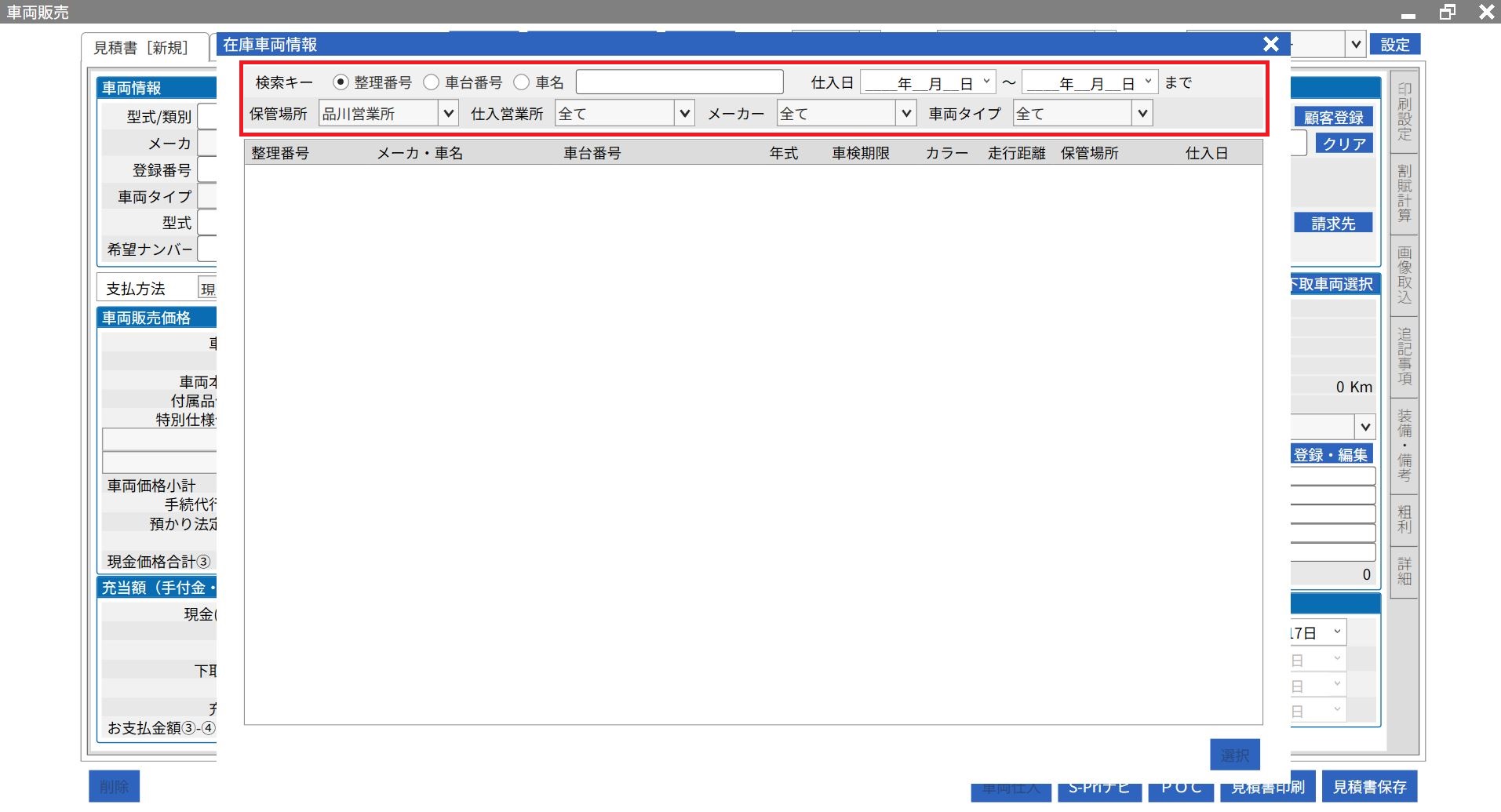Image resolution: width=1501 pixels, height=812 pixels.
Task: Open the 保管場所 dropdown showing 品川営業所
Action: (448, 114)
